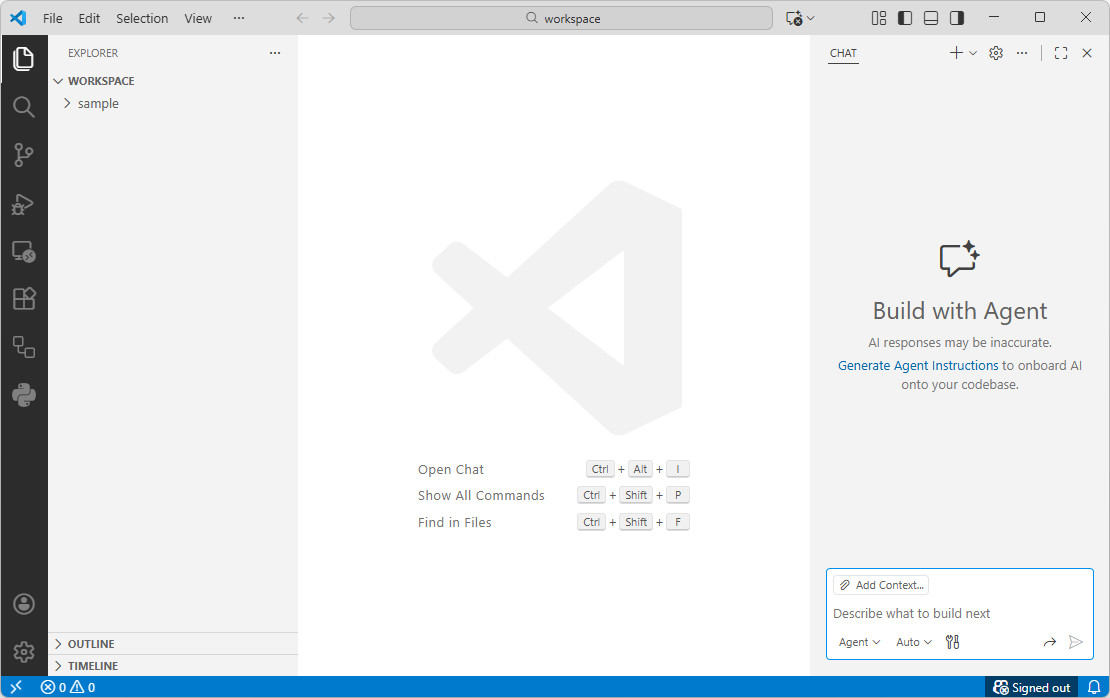Open the Source Control view
Viewport: 1110px width, 698px height.
[23, 155]
